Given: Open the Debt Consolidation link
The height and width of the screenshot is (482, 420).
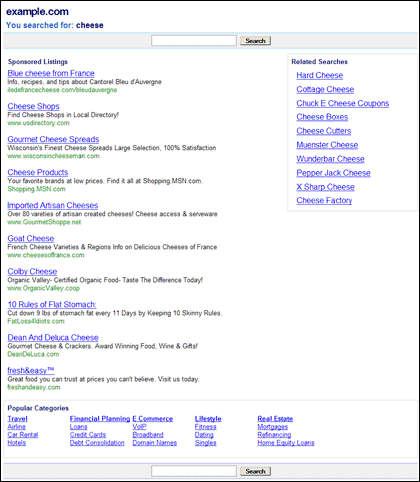Looking at the screenshot, I should 97,443.
